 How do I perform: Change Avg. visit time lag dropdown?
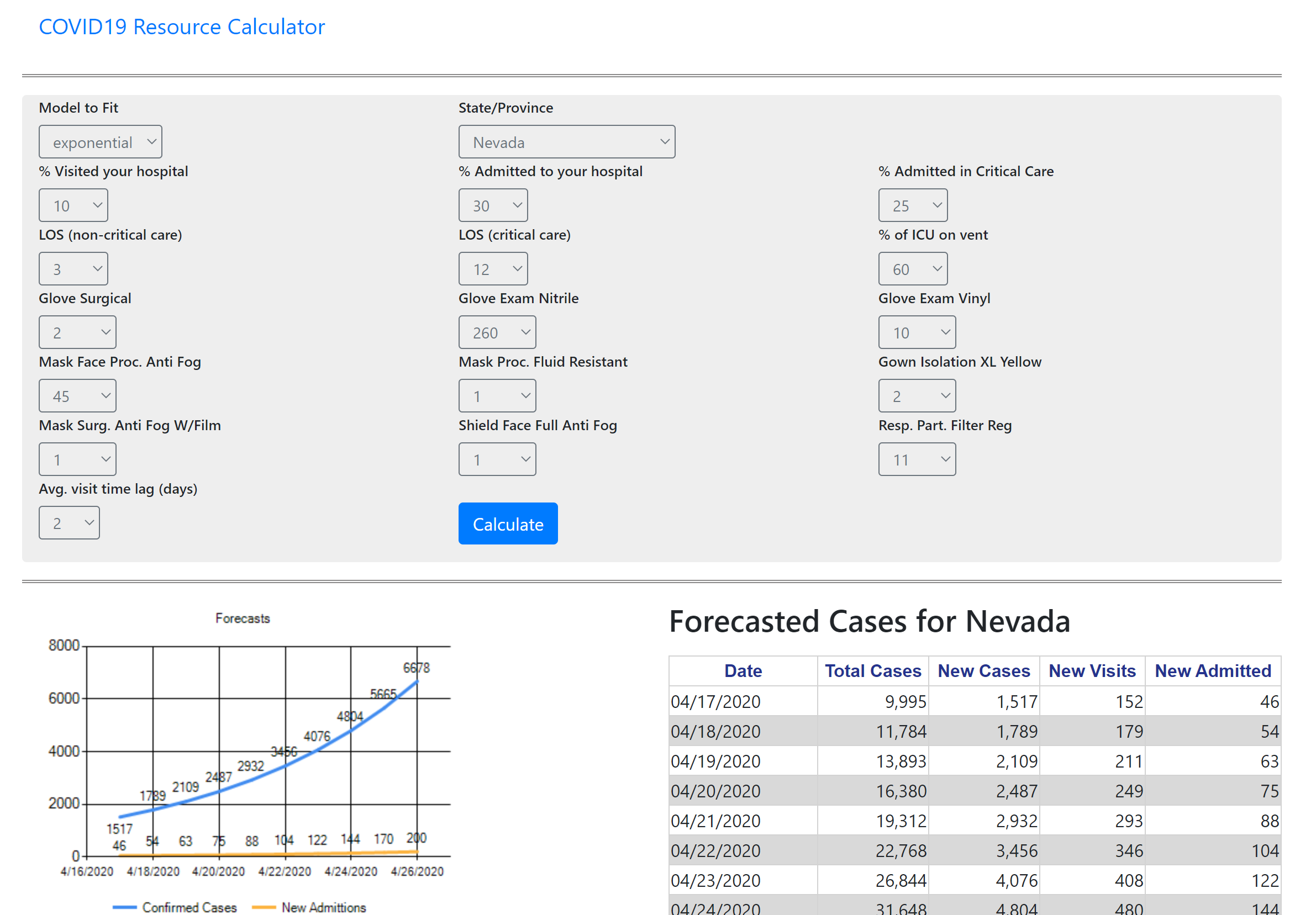[69, 523]
